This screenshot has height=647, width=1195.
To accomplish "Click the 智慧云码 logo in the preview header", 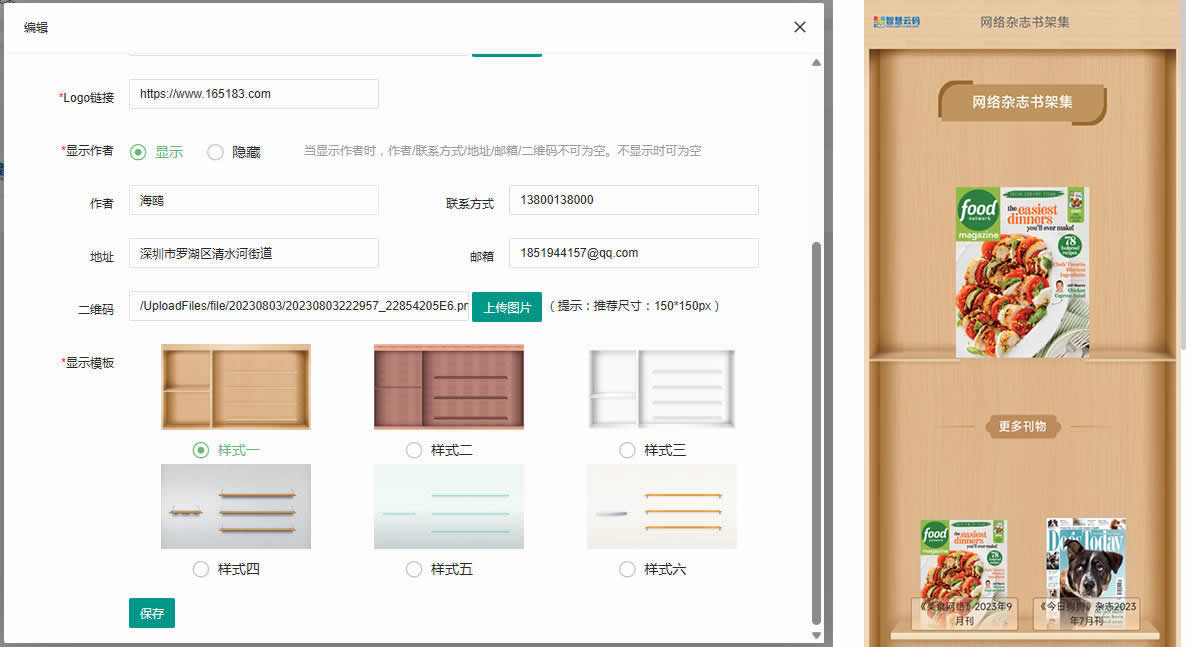I will (x=896, y=22).
